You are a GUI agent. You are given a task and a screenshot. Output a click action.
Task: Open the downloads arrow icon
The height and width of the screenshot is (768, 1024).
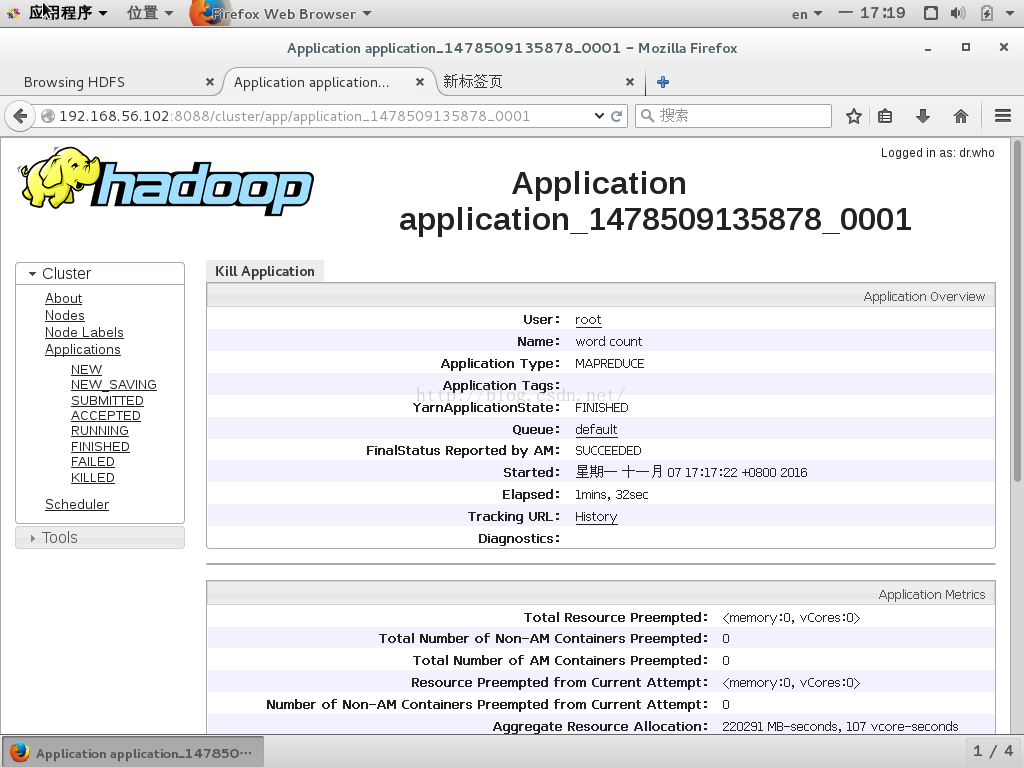[x=923, y=116]
